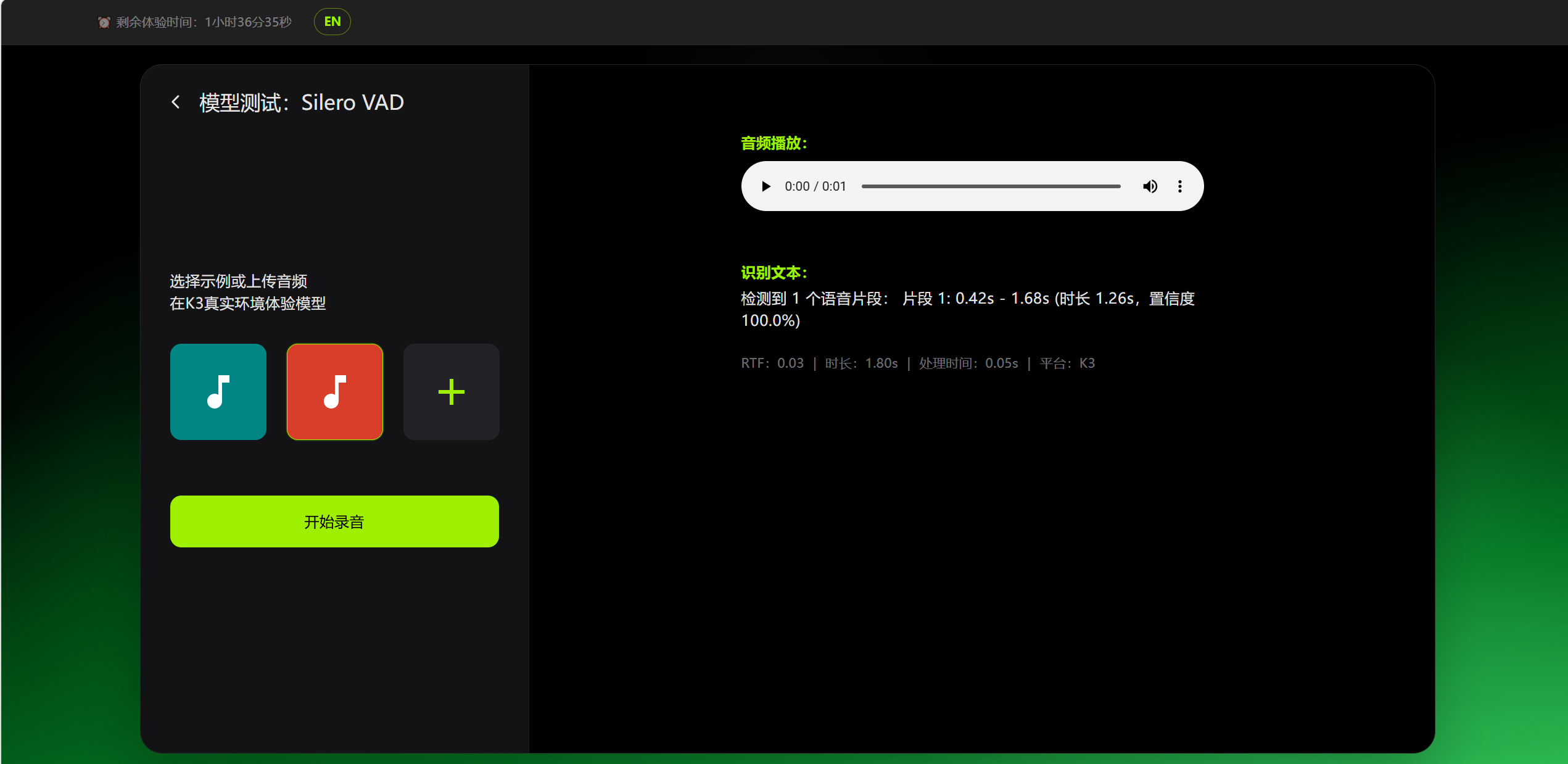Screen dimensions: 1568x764
Task: Click the 选择示例或上传音频 instruction text
Action: coord(239,281)
